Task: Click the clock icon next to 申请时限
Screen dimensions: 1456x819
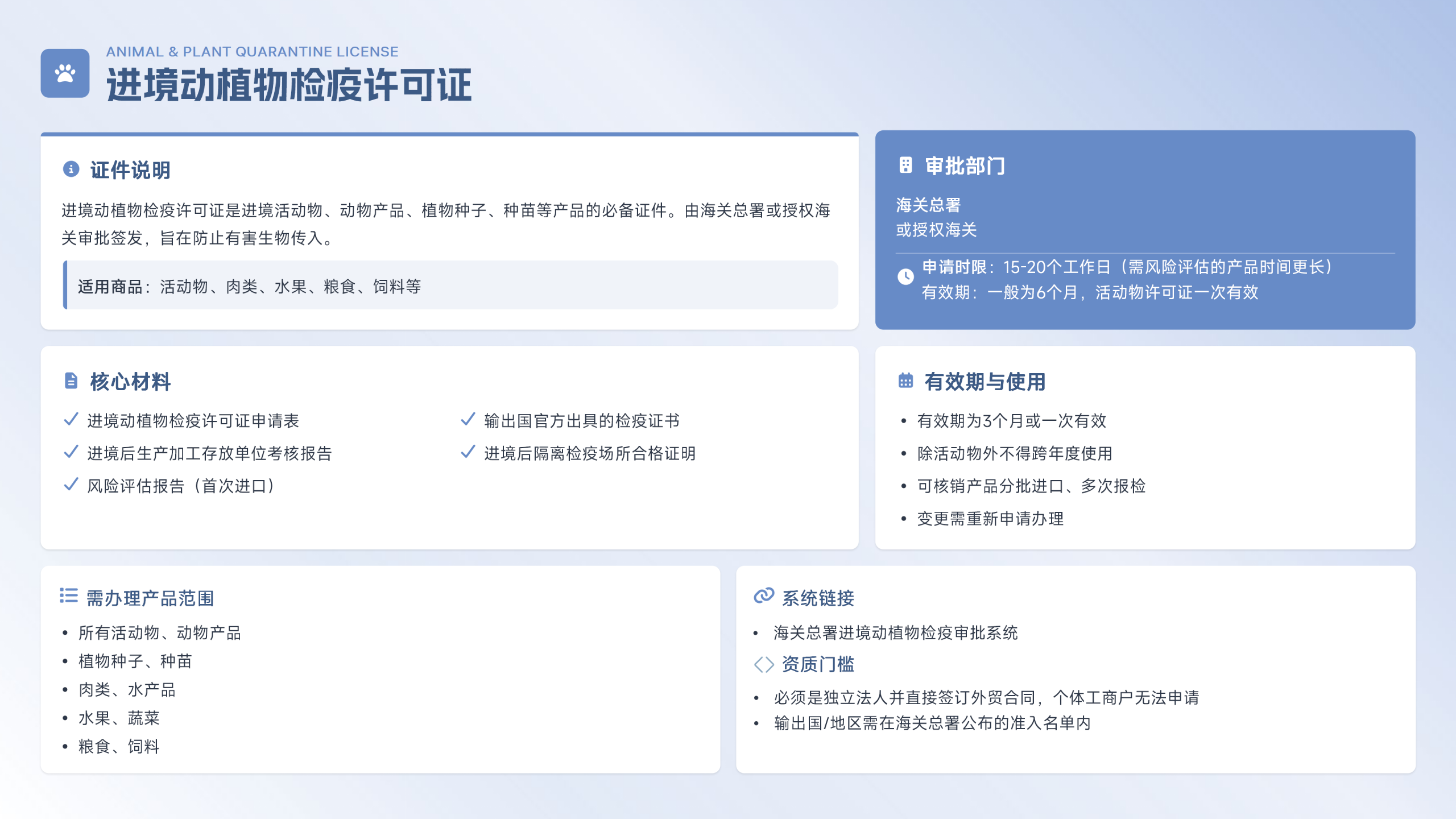Action: click(905, 277)
